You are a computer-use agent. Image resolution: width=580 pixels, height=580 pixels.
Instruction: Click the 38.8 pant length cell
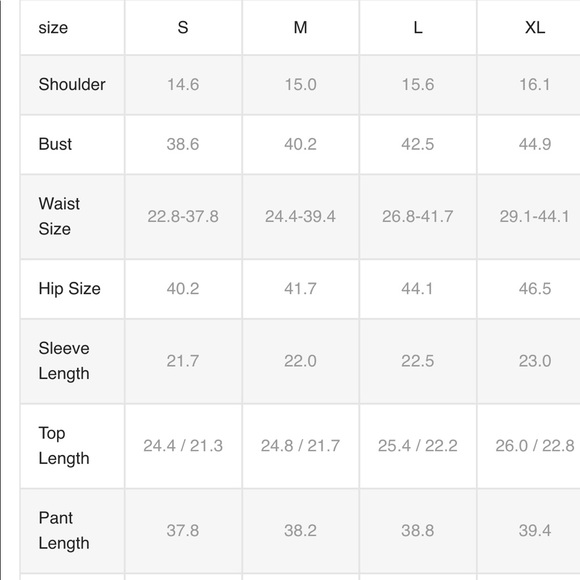tap(418, 530)
